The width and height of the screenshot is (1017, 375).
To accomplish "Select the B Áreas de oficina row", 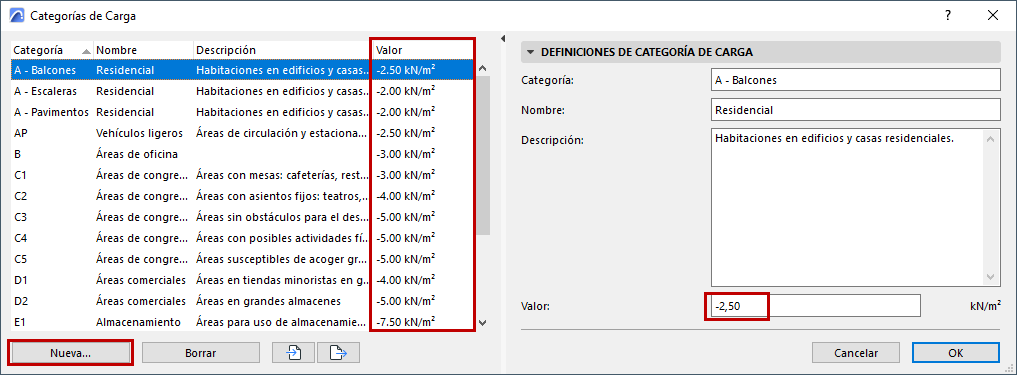I will [x=243, y=154].
